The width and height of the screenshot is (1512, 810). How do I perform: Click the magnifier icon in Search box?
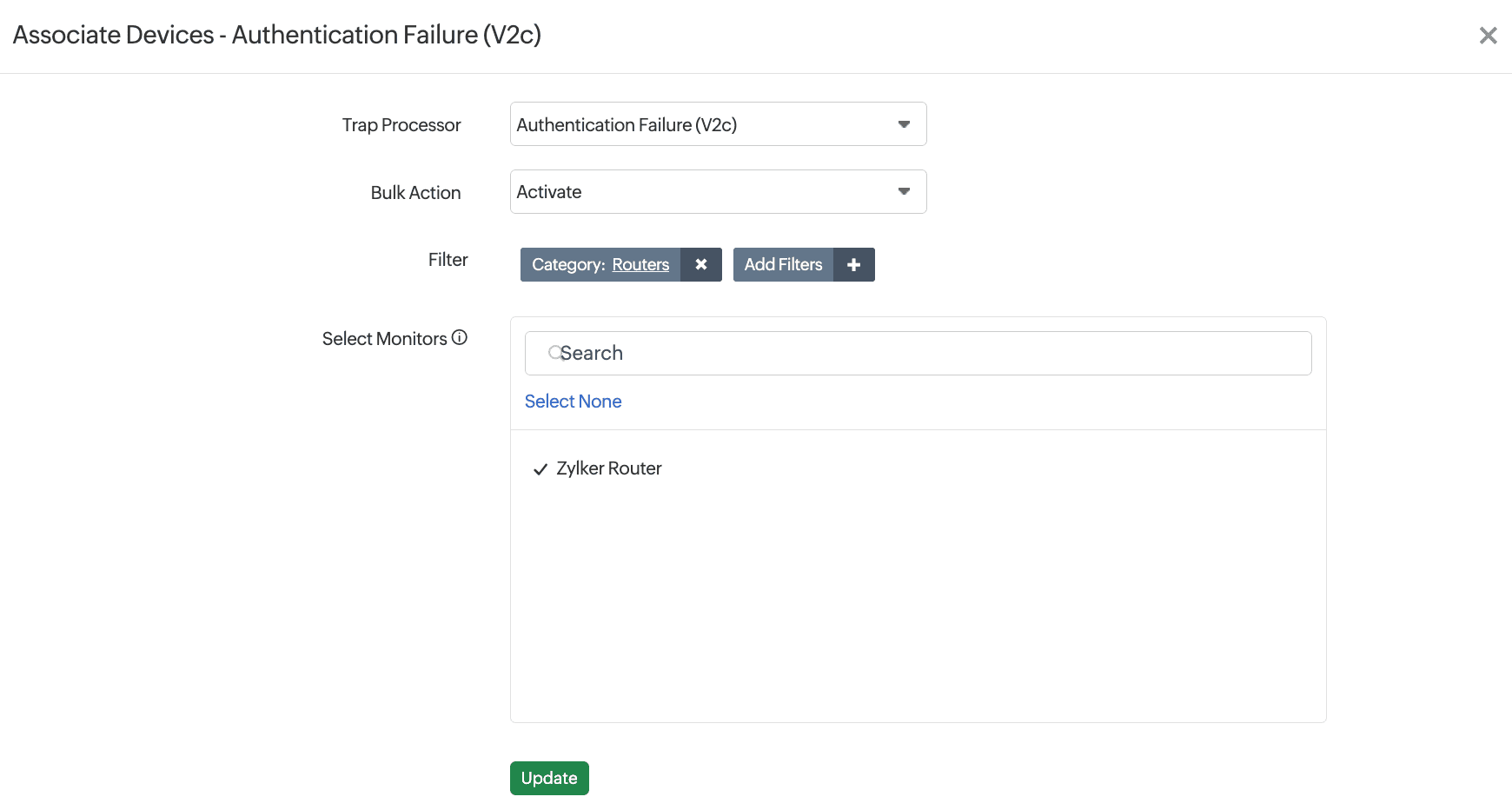[x=554, y=353]
